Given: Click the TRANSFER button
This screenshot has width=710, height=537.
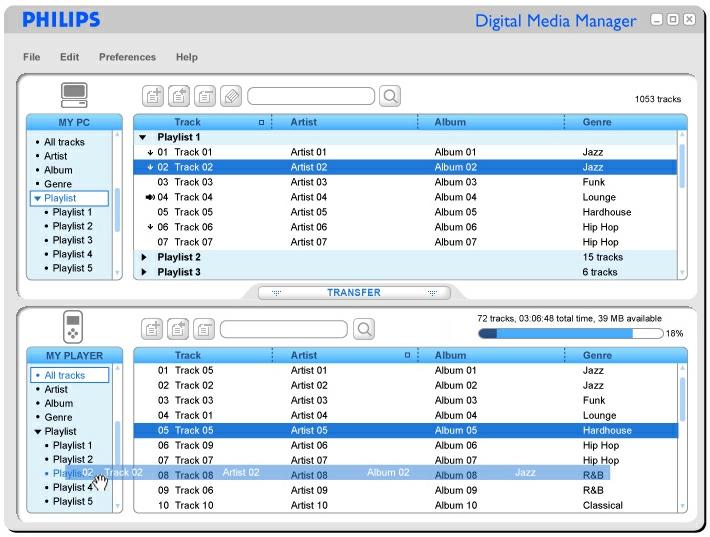Looking at the screenshot, I should pos(354,293).
